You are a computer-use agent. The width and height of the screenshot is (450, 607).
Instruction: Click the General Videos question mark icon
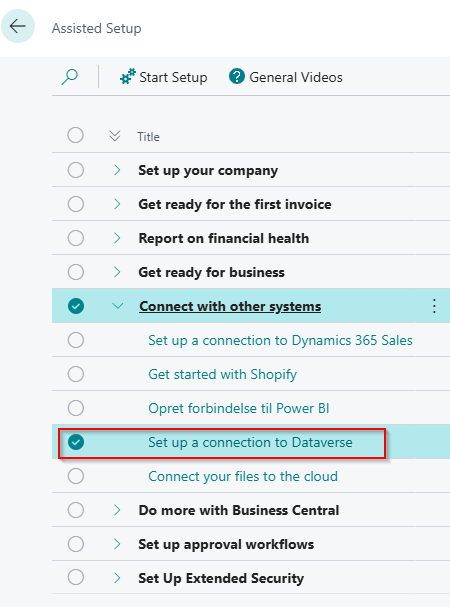pos(237,76)
